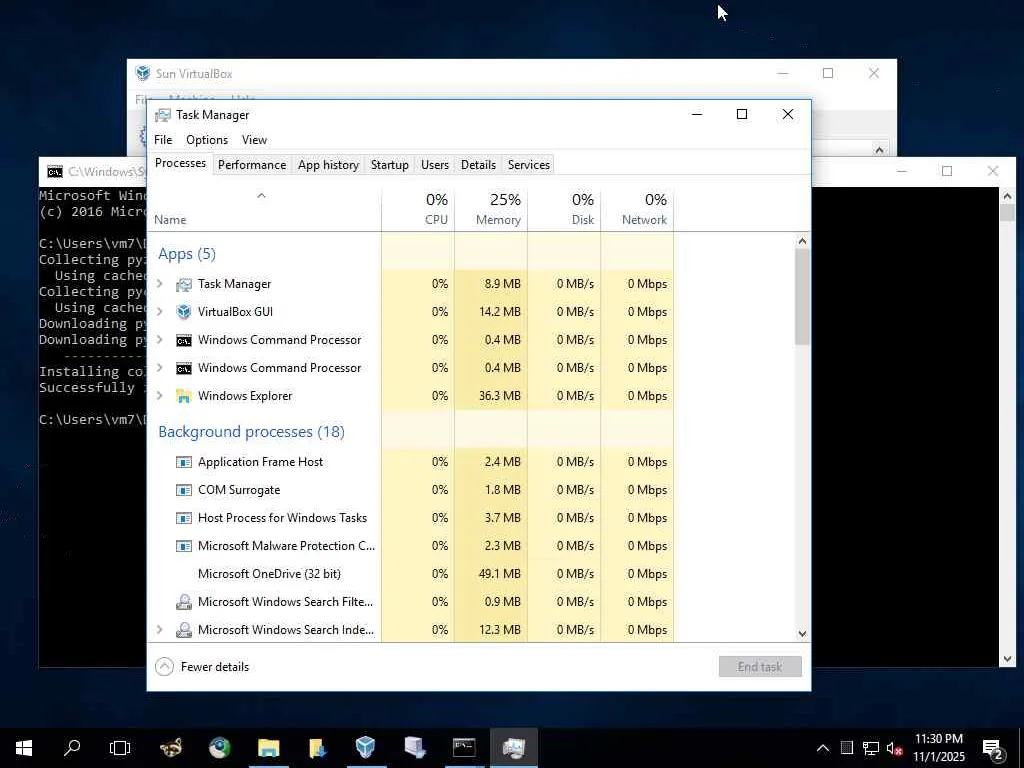This screenshot has width=1024, height=768.
Task: Collapse view with Fewer details
Action: 202,667
